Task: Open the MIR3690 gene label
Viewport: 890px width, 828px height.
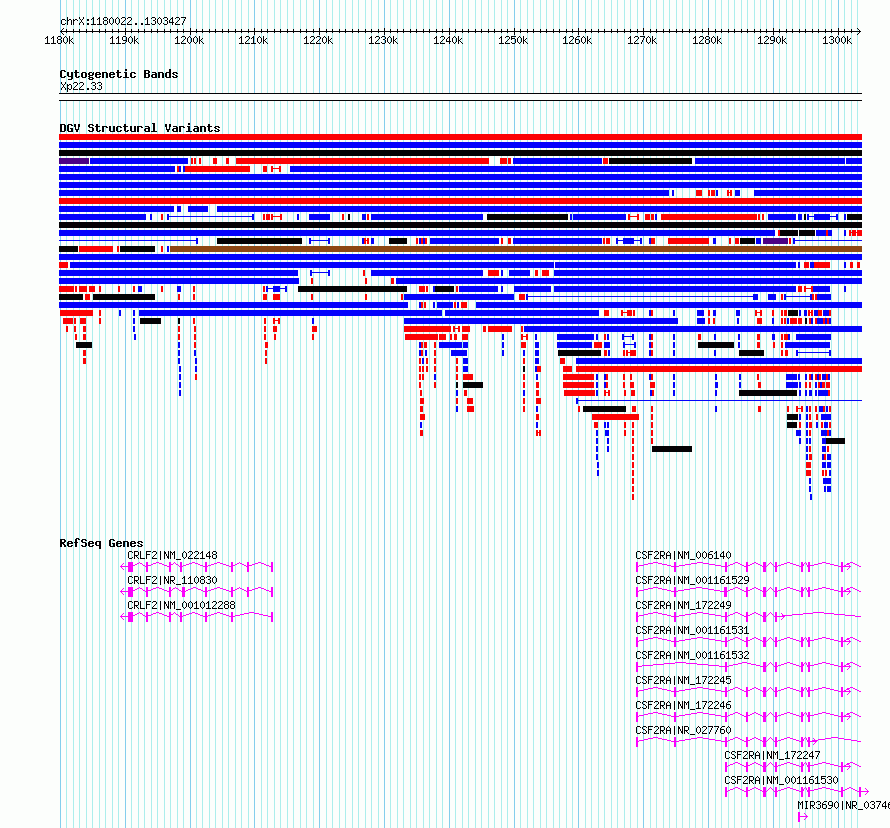Action: [x=843, y=805]
